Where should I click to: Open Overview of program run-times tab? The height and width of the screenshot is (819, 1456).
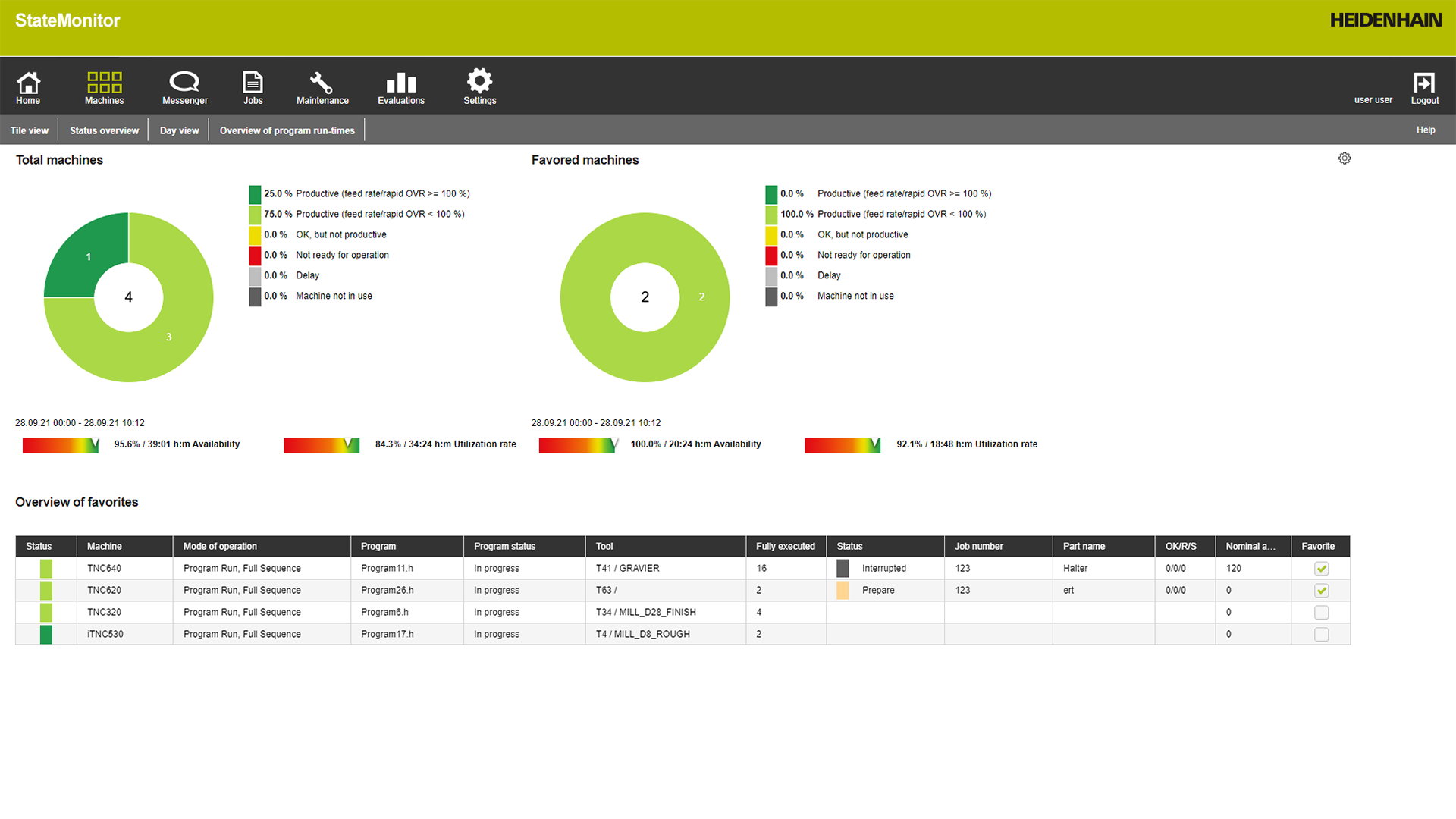pyautogui.click(x=287, y=130)
